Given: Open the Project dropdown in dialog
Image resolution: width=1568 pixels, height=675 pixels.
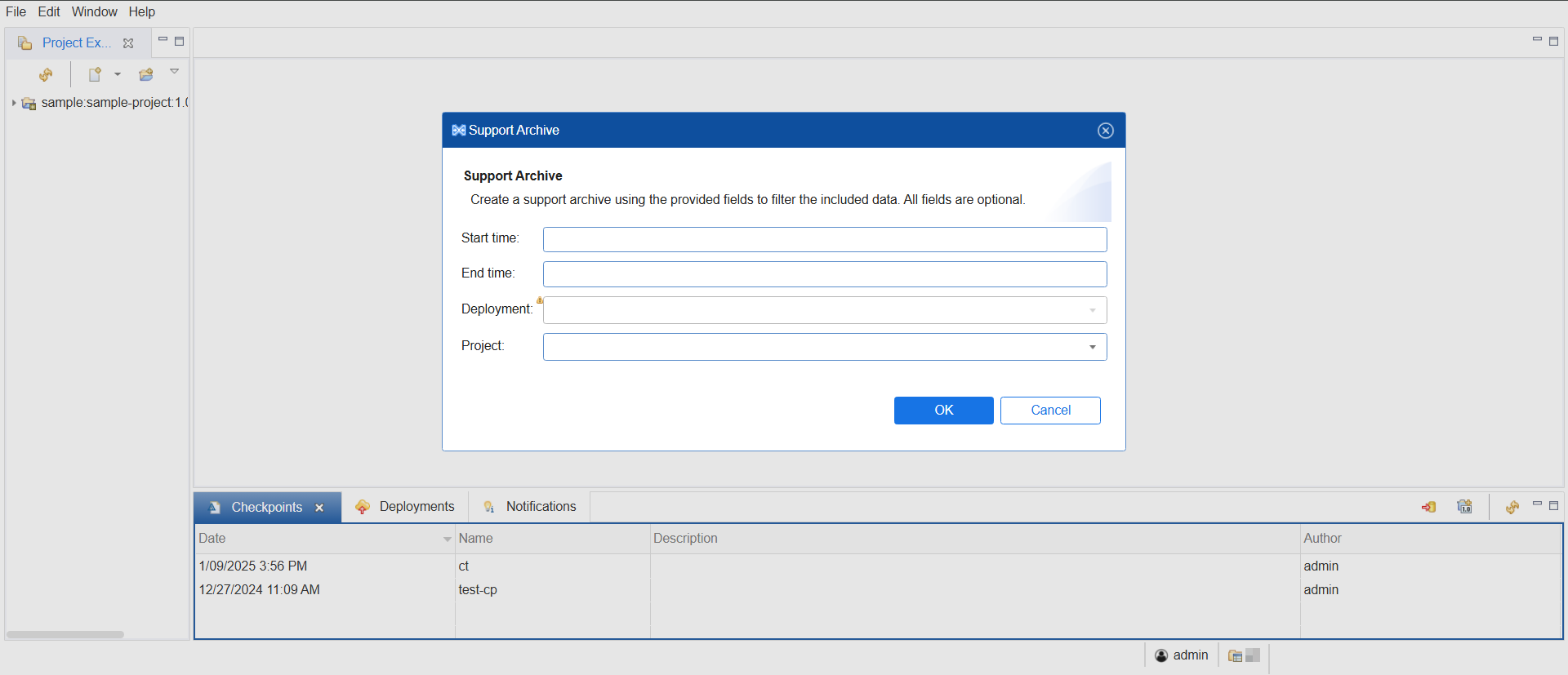Looking at the screenshot, I should tap(1092, 347).
